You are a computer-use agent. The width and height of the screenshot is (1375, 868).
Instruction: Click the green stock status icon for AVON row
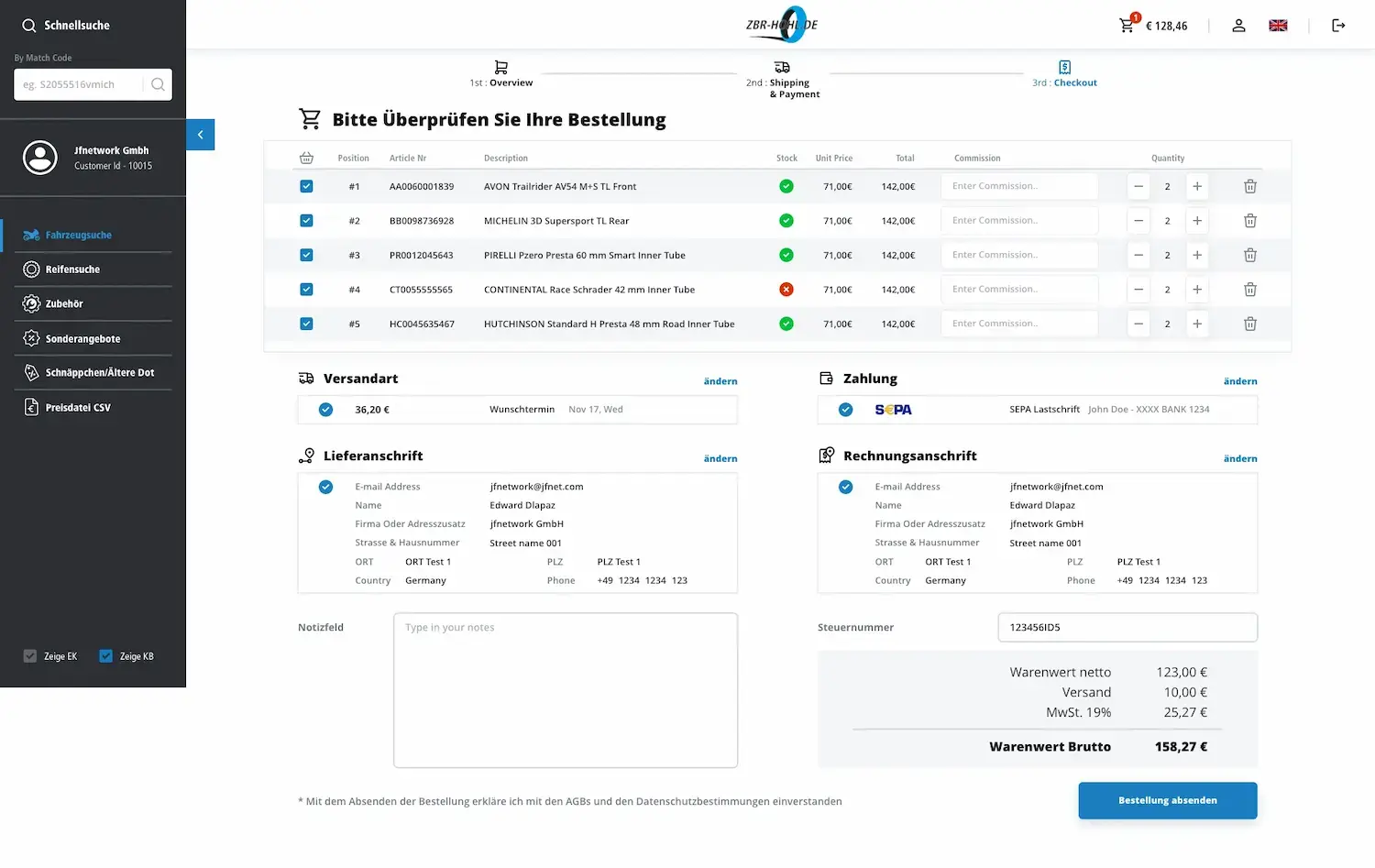coord(786,186)
